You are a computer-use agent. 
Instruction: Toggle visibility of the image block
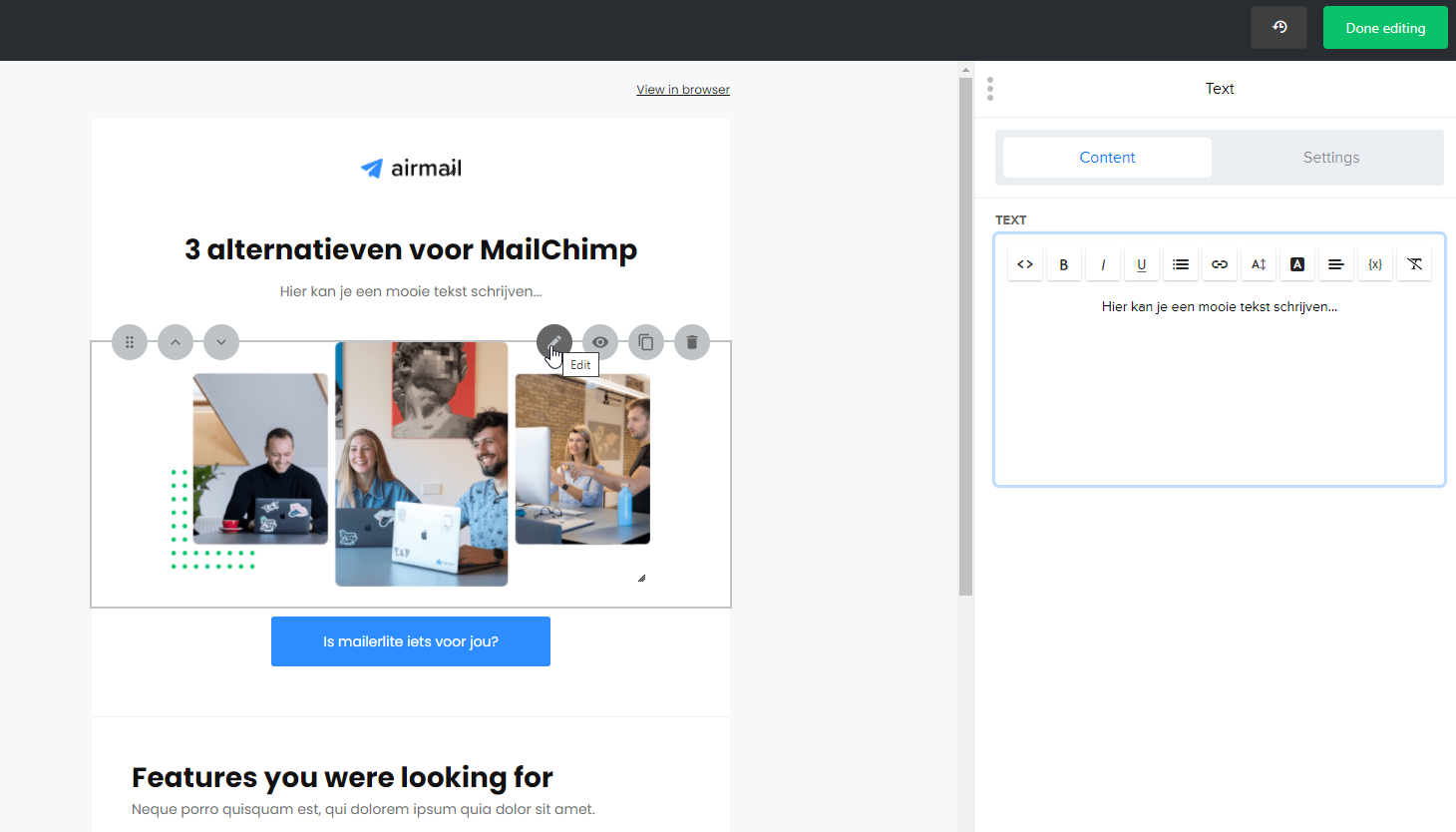click(600, 342)
